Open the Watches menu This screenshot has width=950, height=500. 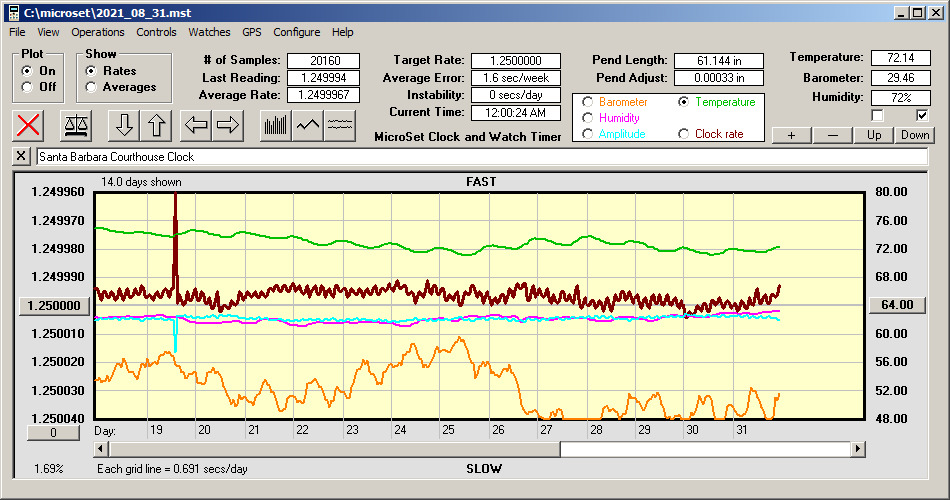209,32
